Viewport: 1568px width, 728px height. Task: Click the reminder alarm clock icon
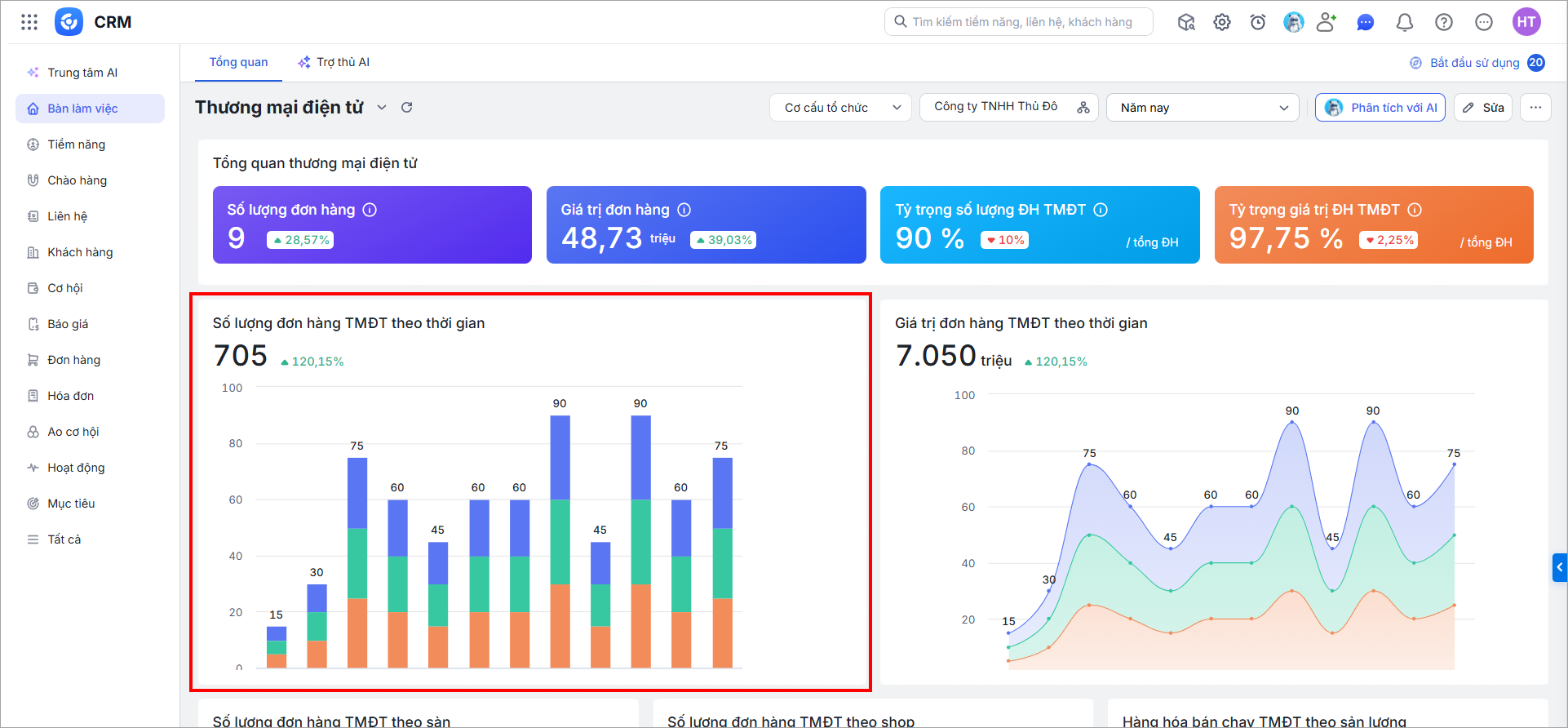coord(1258,22)
